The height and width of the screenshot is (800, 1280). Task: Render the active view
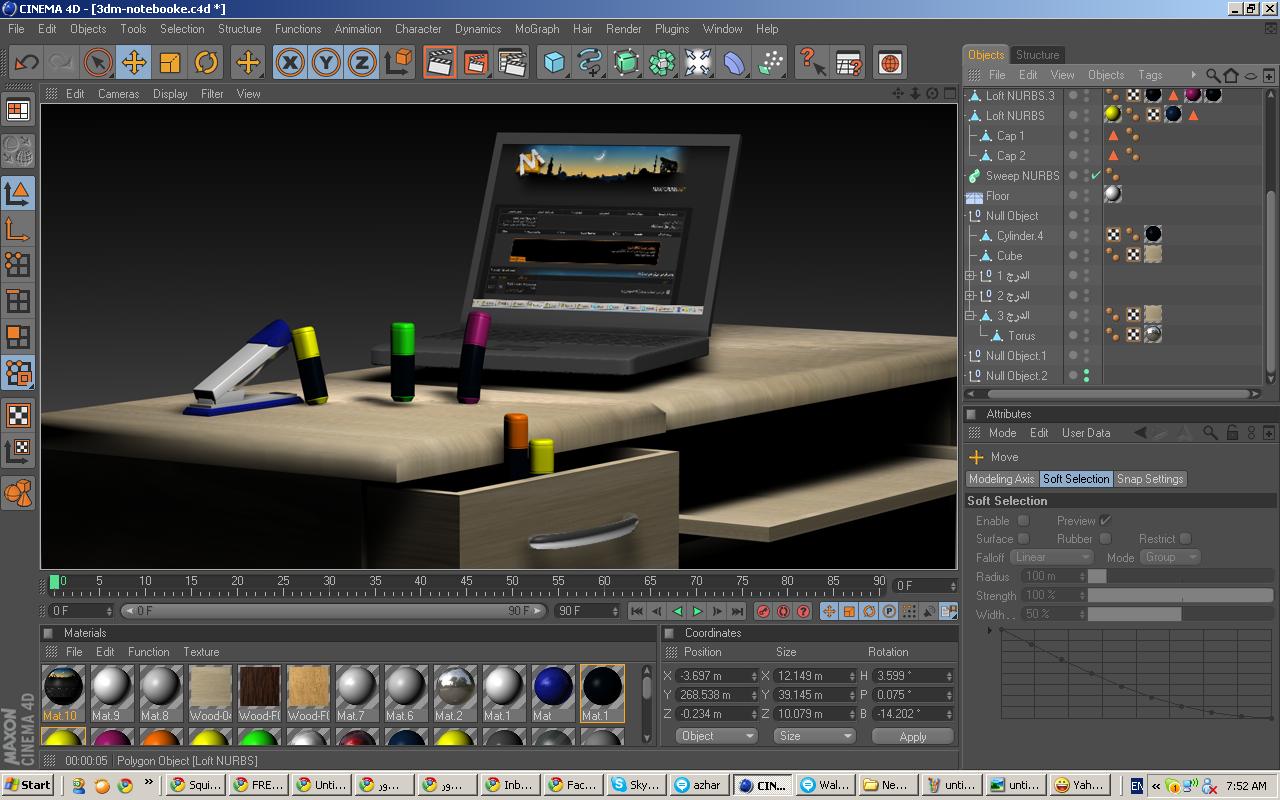tap(440, 63)
